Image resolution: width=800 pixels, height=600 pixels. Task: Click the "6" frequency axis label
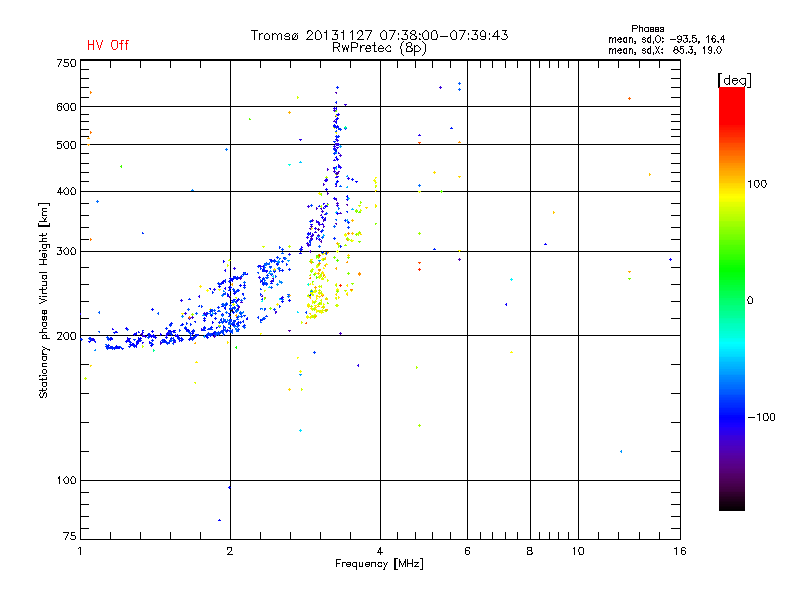[467, 551]
